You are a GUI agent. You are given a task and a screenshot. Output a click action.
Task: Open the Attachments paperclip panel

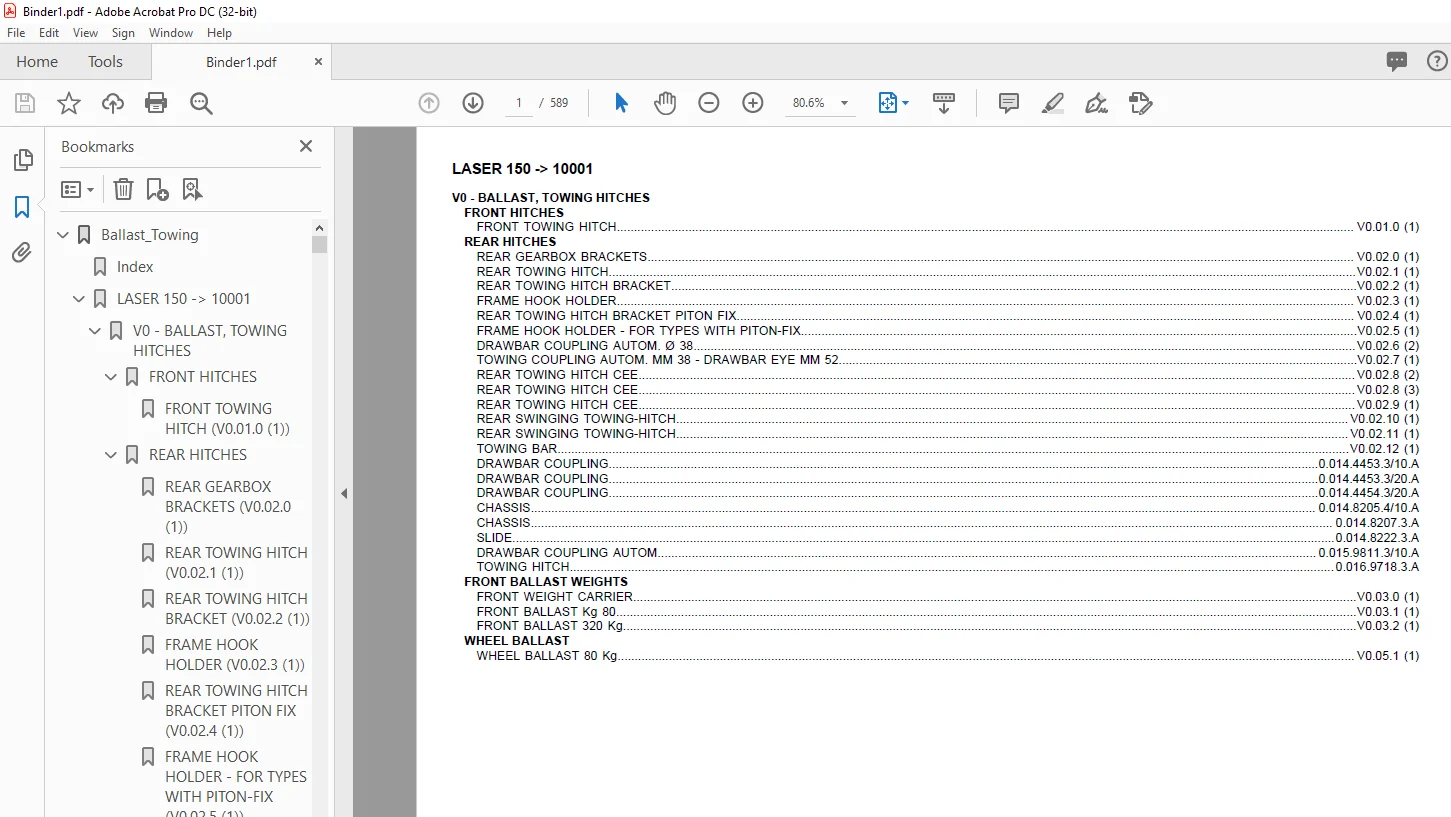point(22,253)
